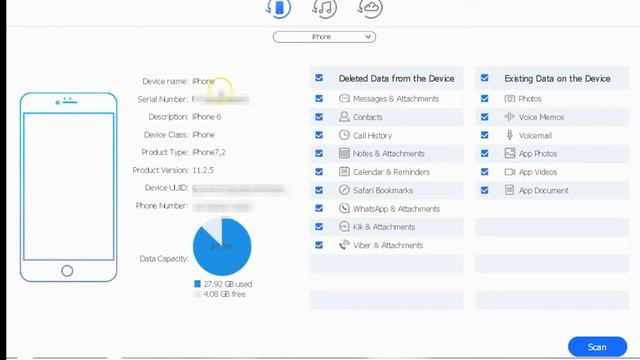
Task: Uncheck Notes & Attachments checkbox
Action: [x=319, y=153]
